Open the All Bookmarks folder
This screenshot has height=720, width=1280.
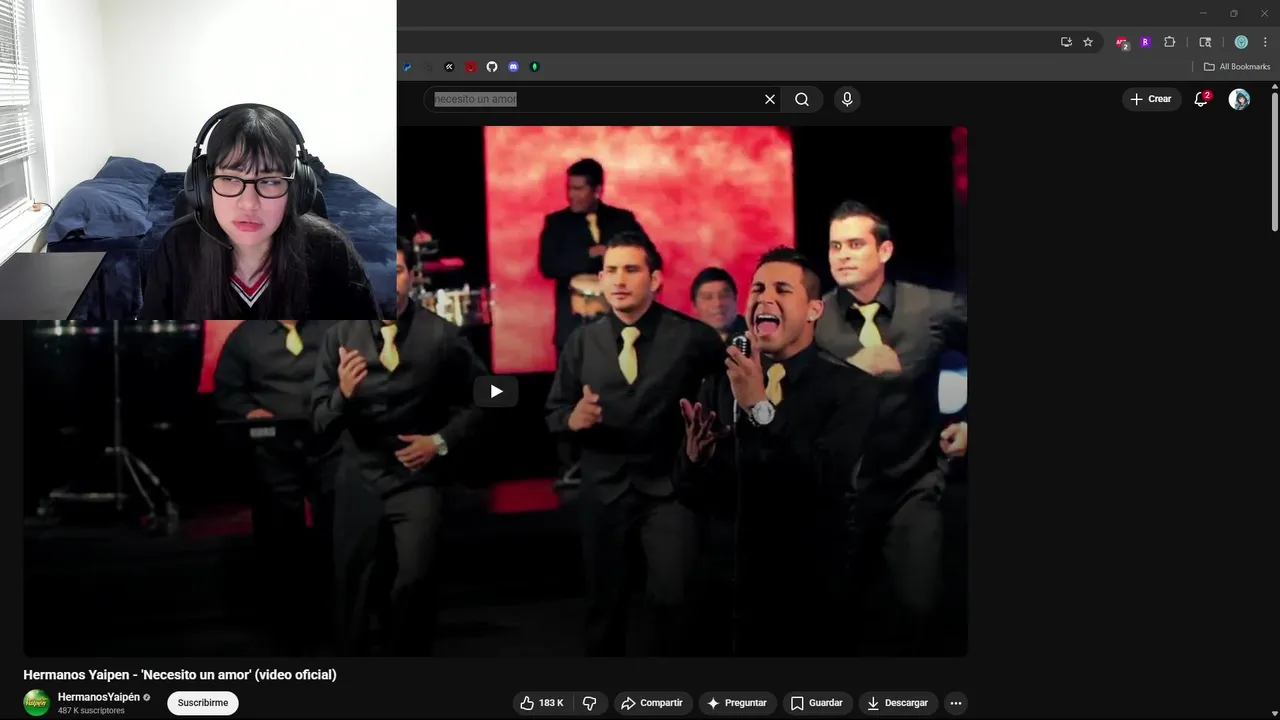click(x=1237, y=67)
